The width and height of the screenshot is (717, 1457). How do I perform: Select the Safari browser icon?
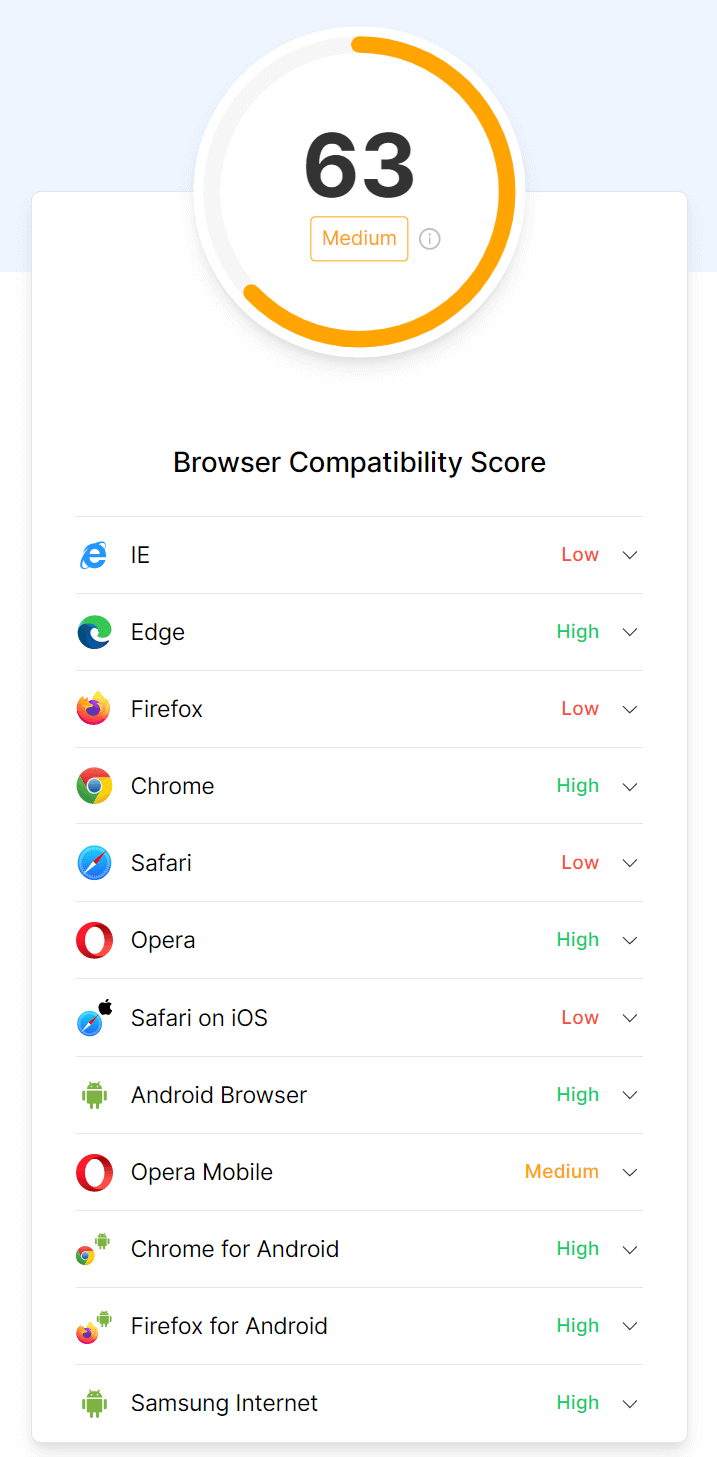click(x=95, y=862)
